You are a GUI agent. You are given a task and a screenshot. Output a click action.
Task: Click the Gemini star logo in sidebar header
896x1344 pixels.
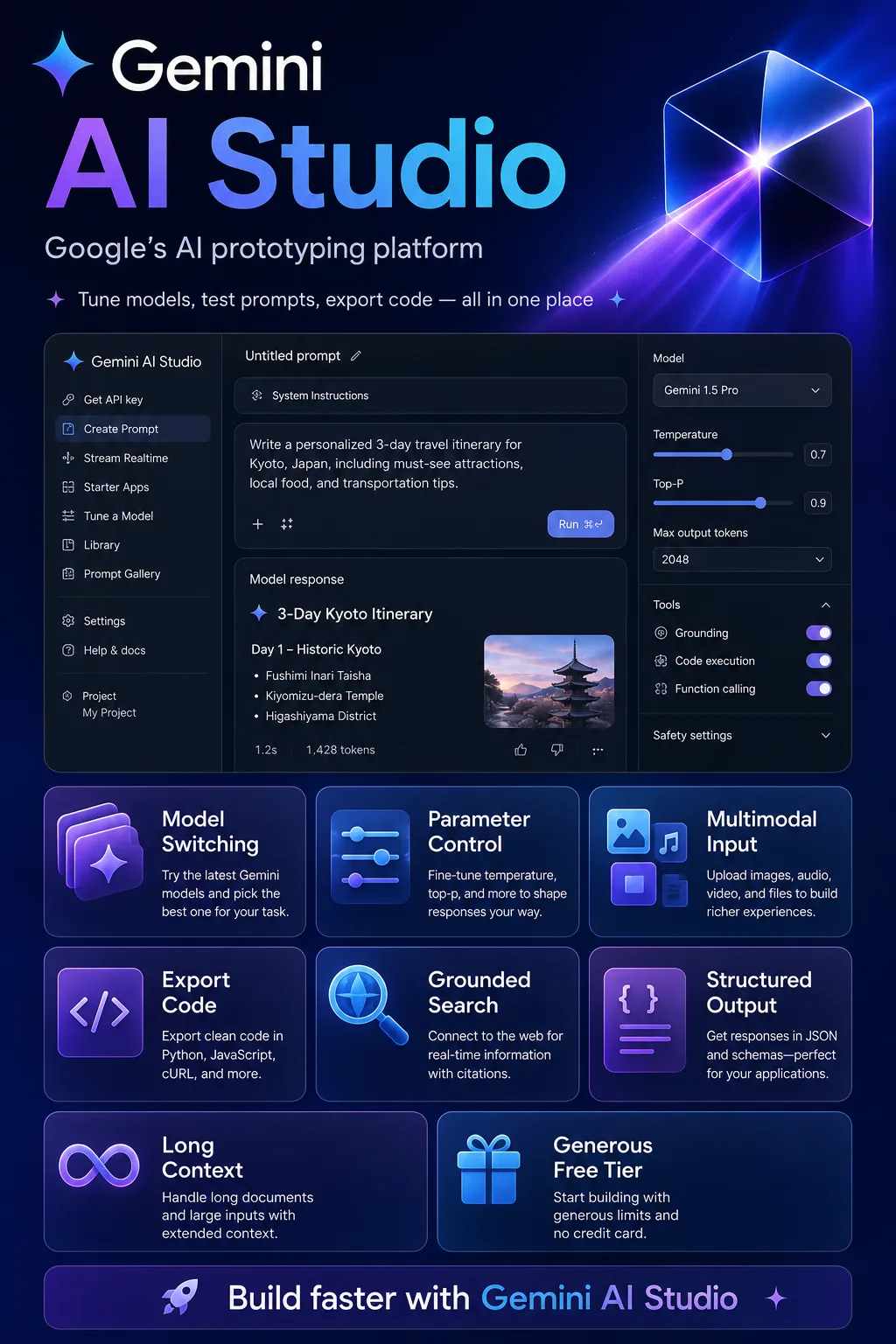(73, 361)
